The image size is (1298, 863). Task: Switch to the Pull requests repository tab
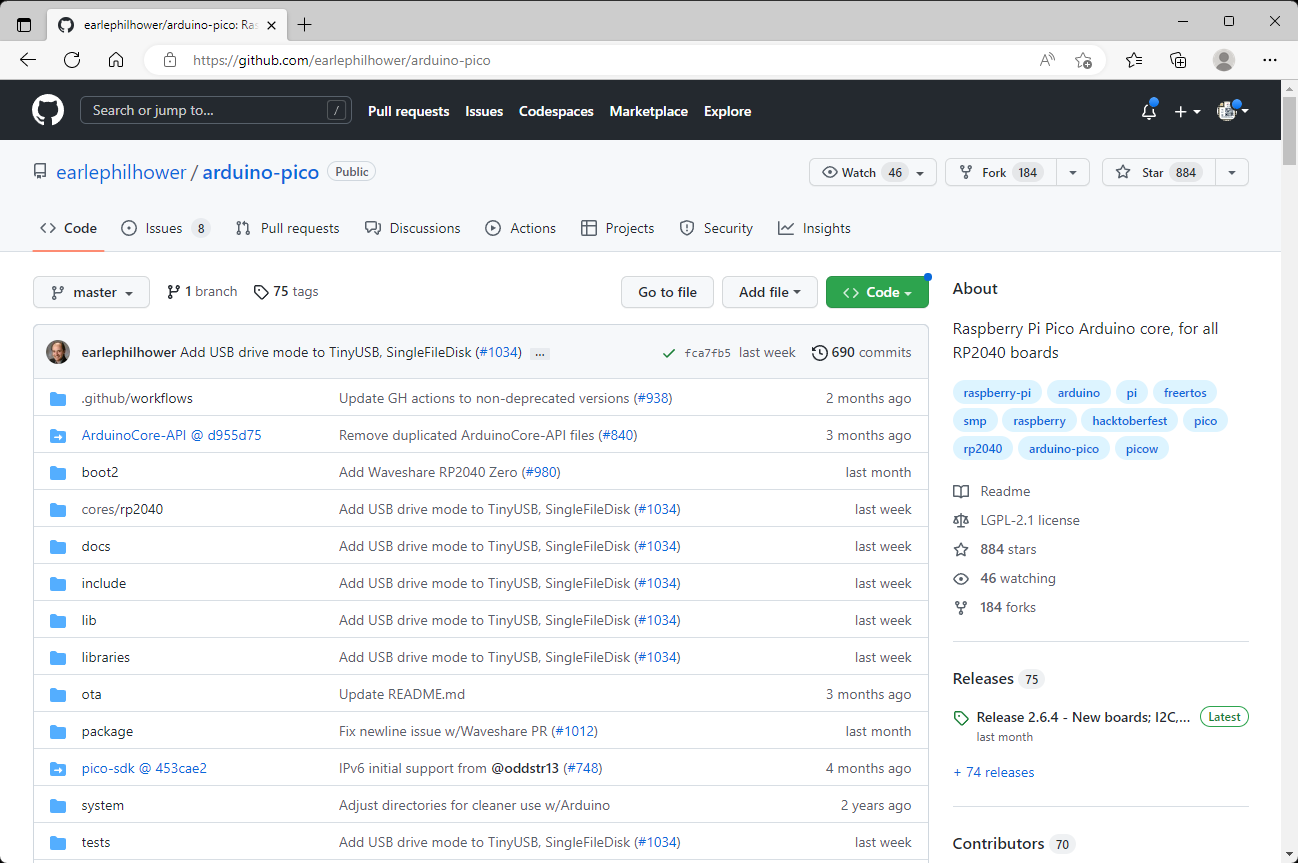click(288, 228)
